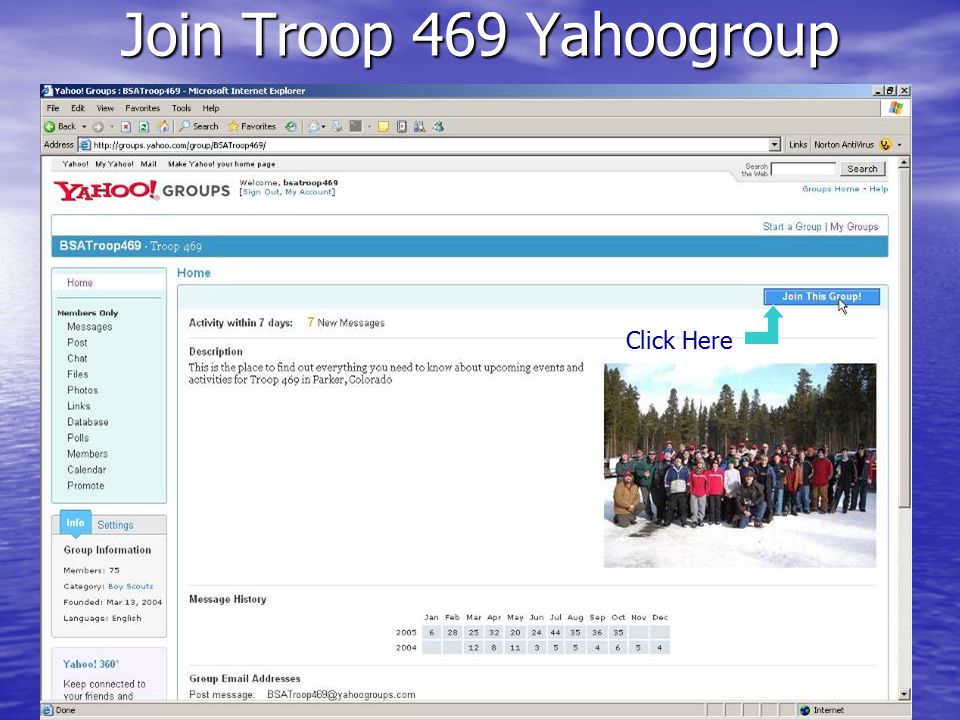Switch to the Settings tab
The image size is (960, 720).
(115, 525)
